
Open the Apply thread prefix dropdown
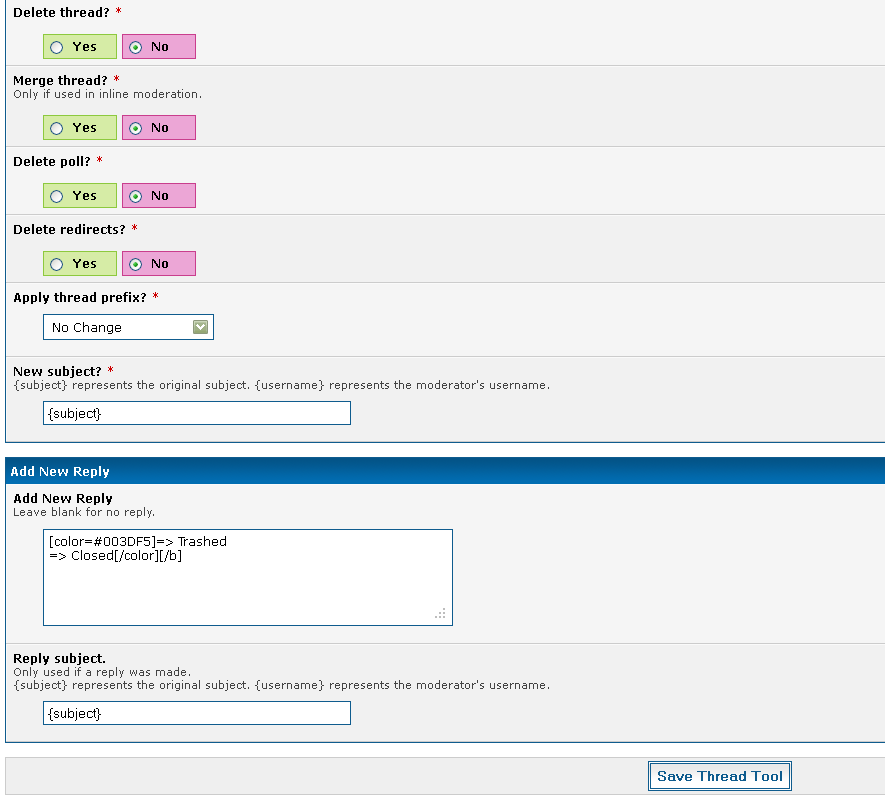(128, 327)
